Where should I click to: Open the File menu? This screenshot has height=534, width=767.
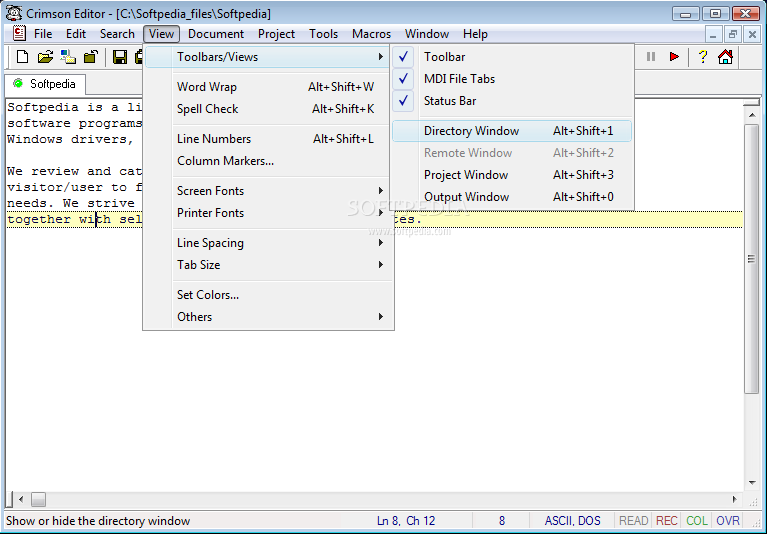point(43,34)
